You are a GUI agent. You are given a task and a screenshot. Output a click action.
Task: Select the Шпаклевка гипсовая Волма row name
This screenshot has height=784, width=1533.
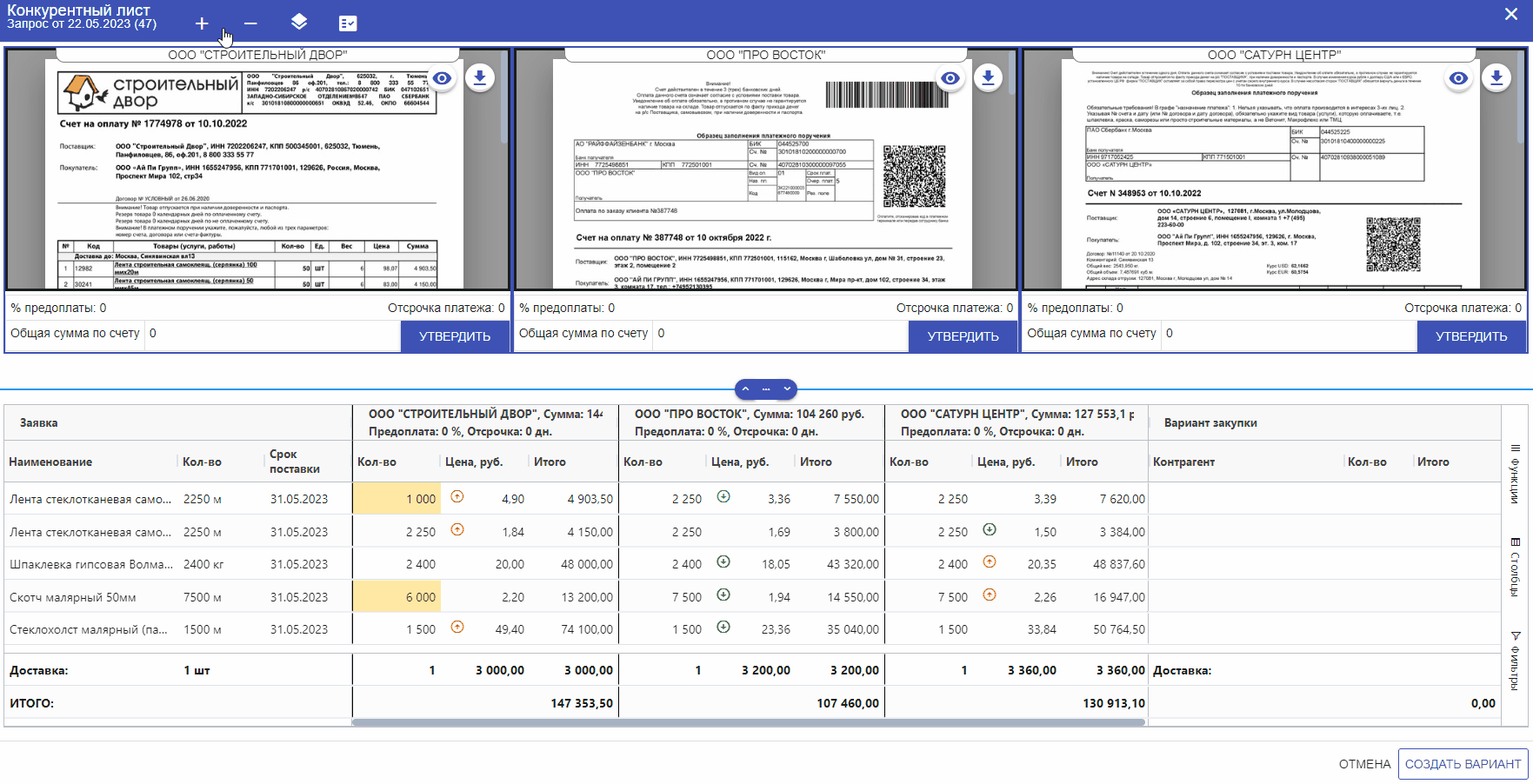coord(90,564)
